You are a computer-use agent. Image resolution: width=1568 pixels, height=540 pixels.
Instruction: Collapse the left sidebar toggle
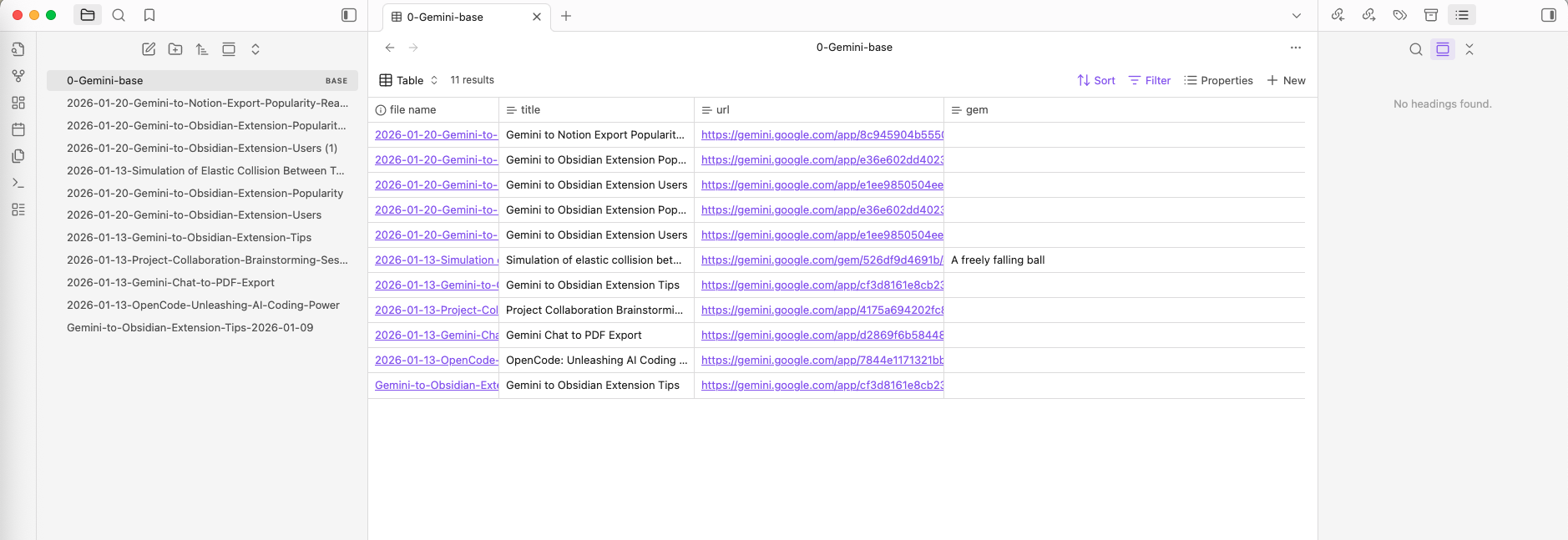349,15
